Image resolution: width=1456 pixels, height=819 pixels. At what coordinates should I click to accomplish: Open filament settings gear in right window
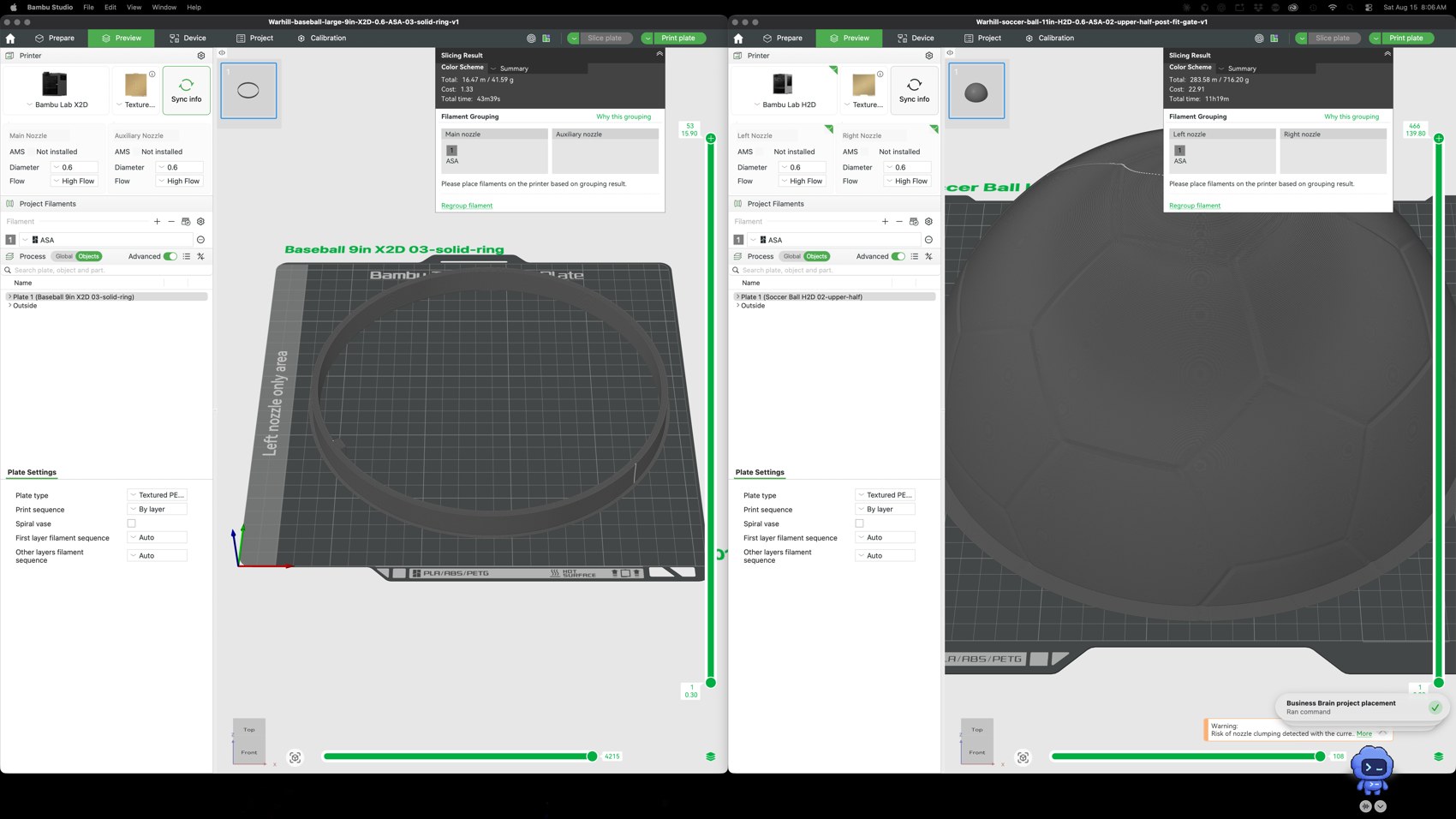pyautogui.click(x=928, y=222)
